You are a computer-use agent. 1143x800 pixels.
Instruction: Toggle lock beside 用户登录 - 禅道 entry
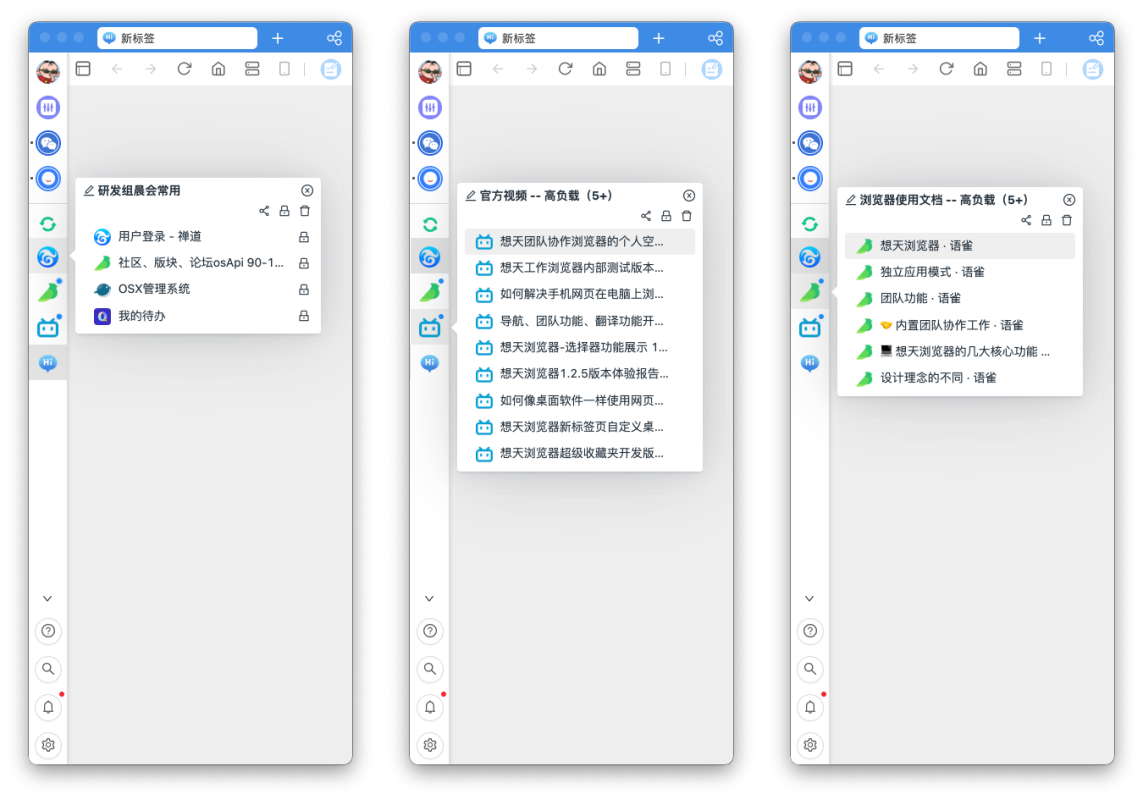(x=304, y=237)
